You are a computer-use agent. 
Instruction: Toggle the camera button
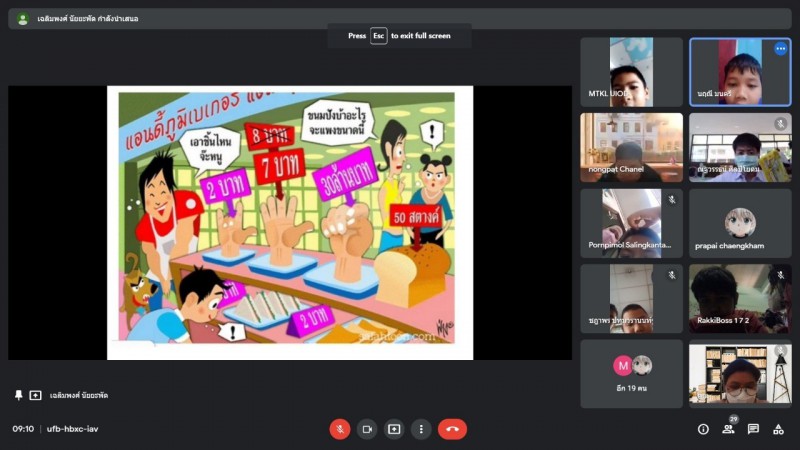[x=367, y=429]
